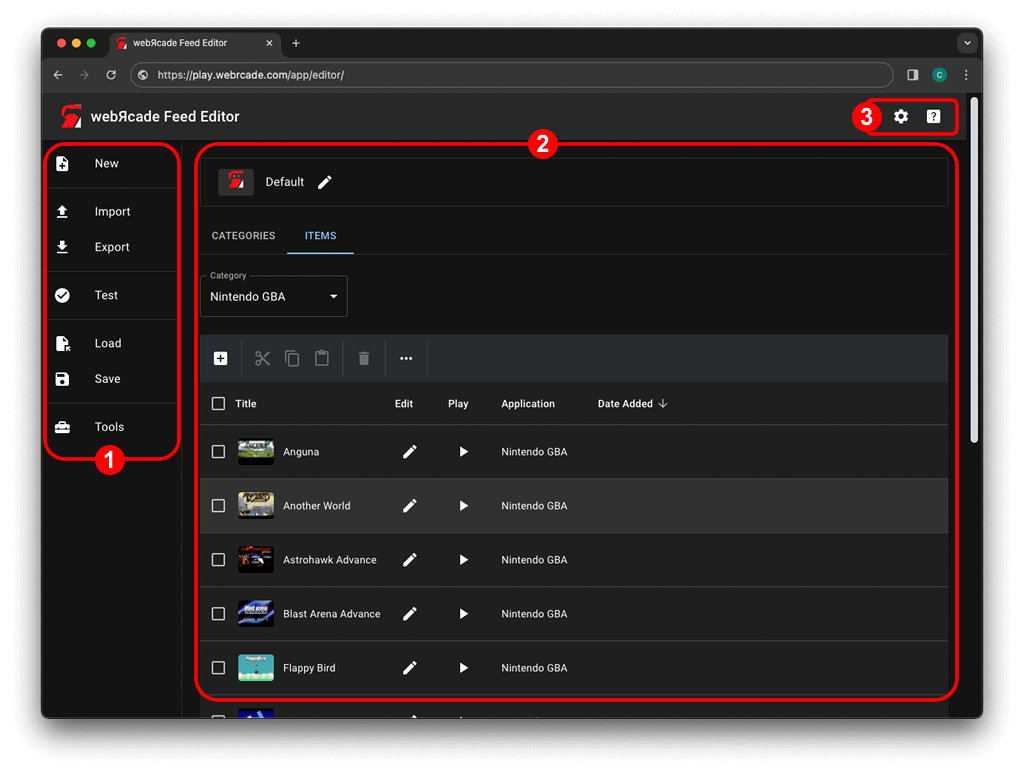Image resolution: width=1024 pixels, height=773 pixels.
Task: Click the Tools label in sidebar
Action: click(x=109, y=427)
